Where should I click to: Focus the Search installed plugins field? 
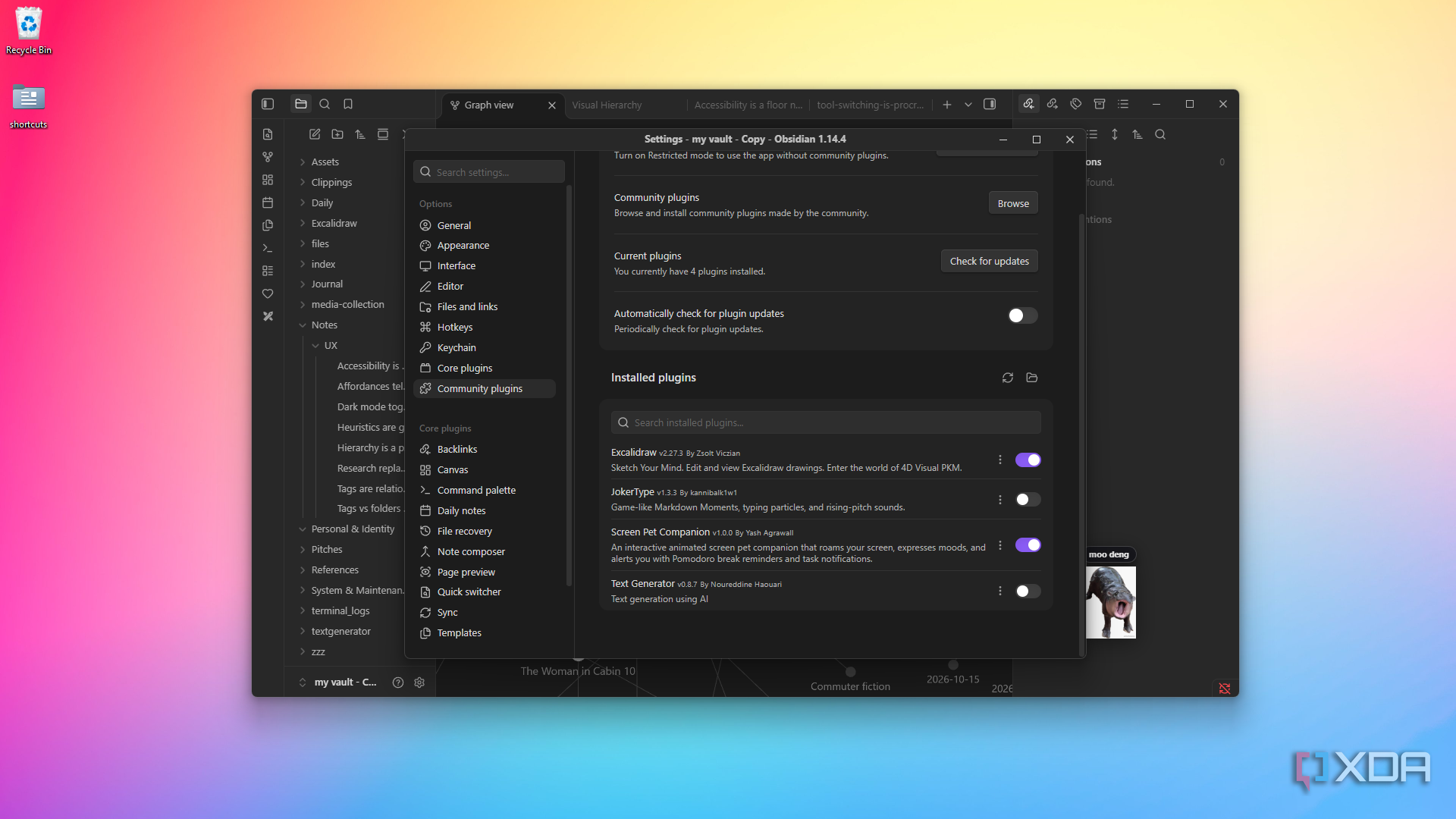click(x=826, y=422)
